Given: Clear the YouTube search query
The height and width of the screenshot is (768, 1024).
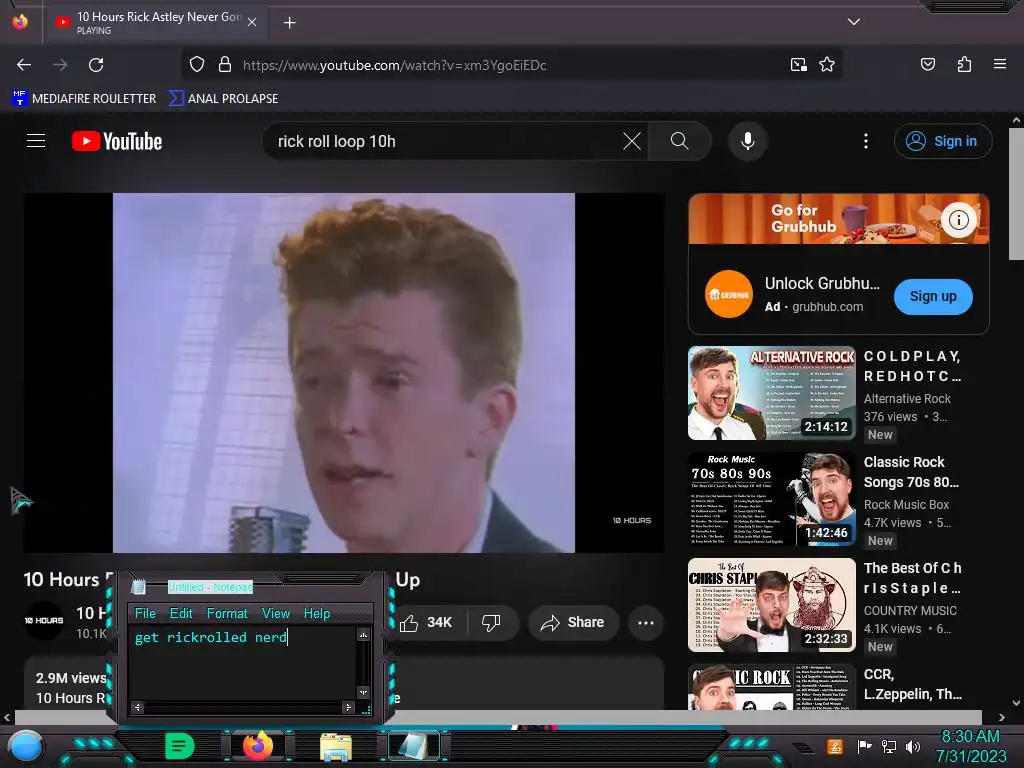Looking at the screenshot, I should 632,141.
